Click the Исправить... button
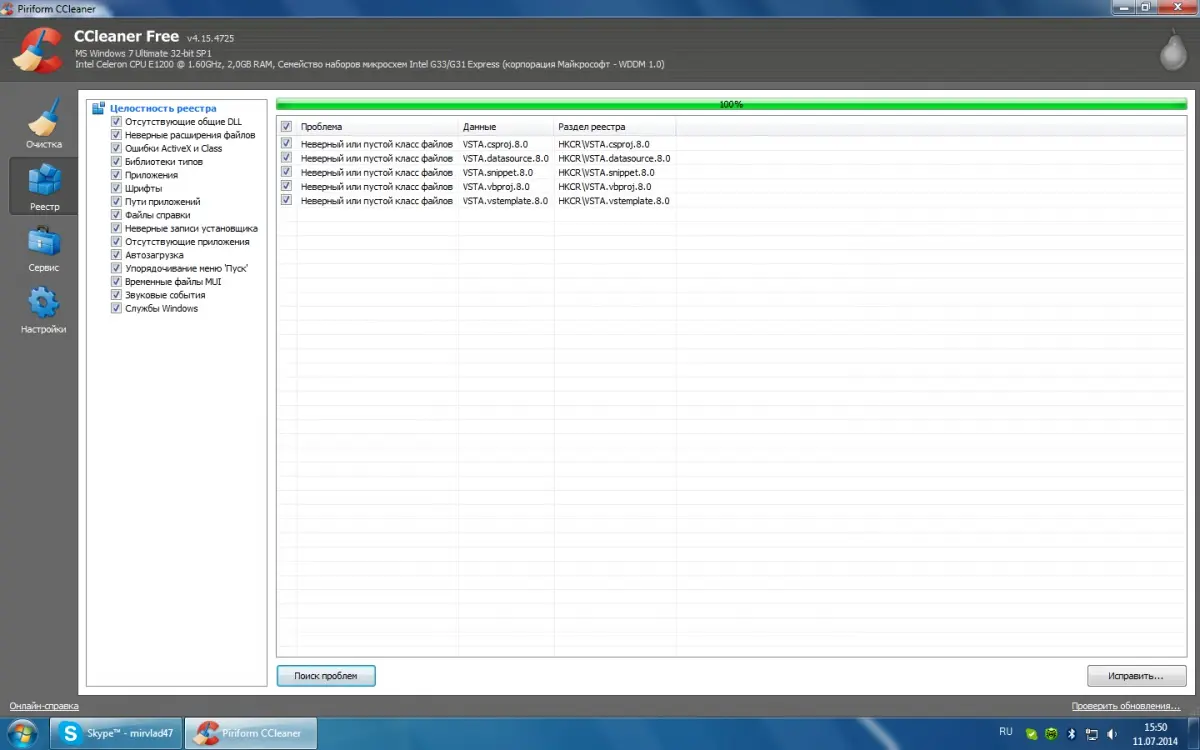 [1136, 676]
